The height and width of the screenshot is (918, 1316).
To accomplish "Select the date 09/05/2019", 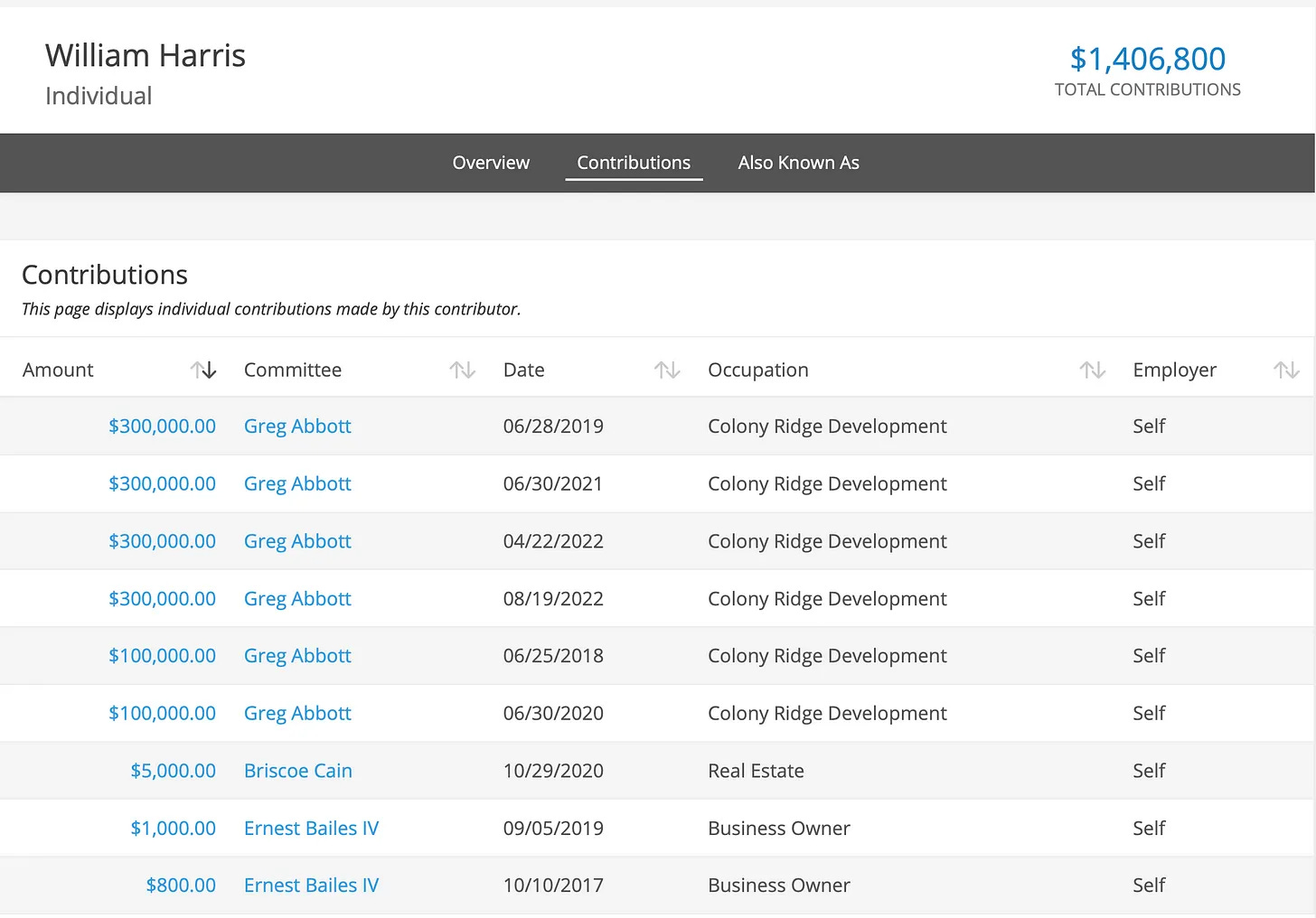I will pyautogui.click(x=553, y=828).
